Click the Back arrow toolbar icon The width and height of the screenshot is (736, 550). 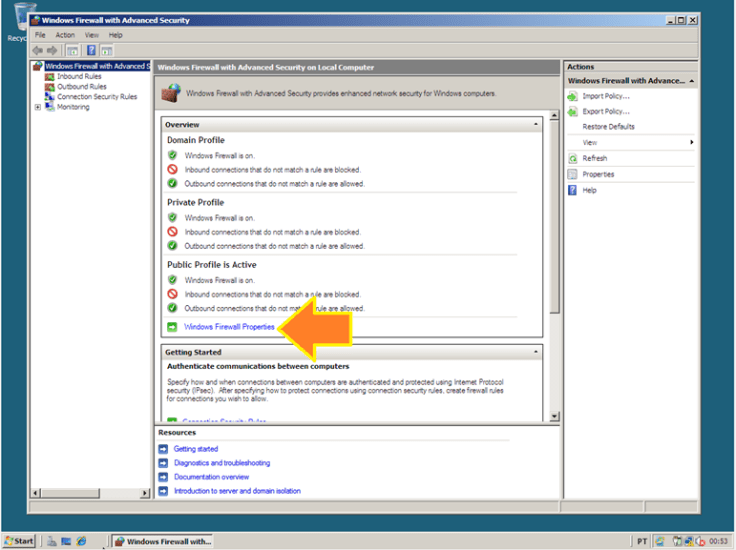click(x=37, y=50)
